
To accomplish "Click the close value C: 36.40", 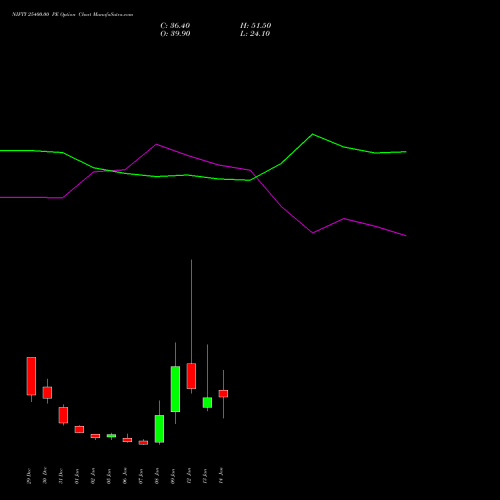I will click(175, 26).
